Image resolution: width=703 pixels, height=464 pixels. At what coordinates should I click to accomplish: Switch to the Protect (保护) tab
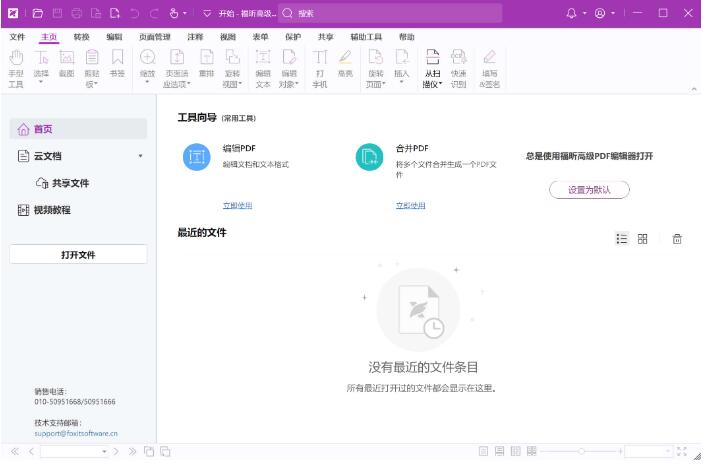(x=293, y=37)
